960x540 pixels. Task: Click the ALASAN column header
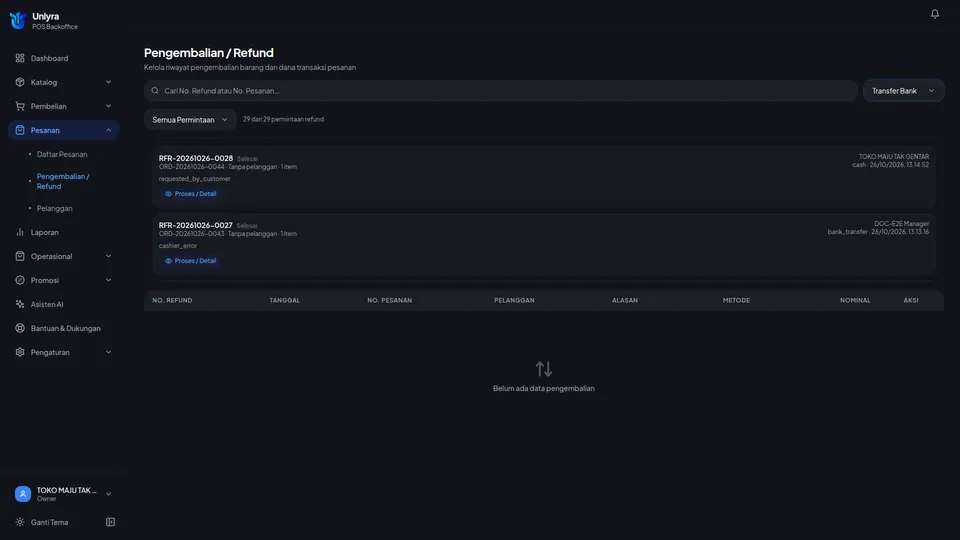click(624, 300)
